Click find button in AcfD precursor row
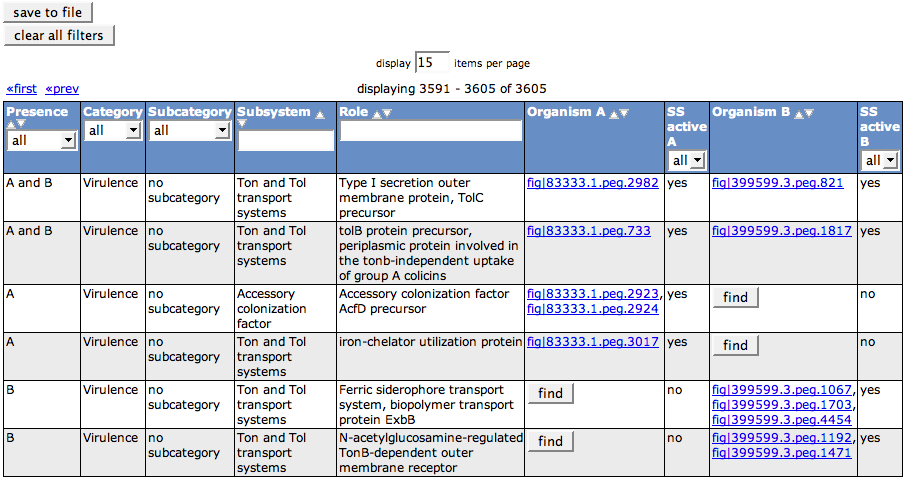The image size is (903, 477). [735, 297]
